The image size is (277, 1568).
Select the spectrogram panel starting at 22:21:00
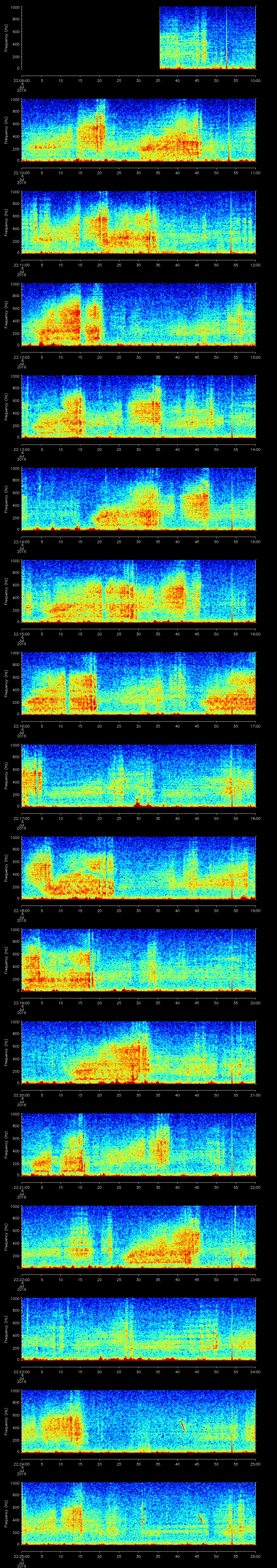point(138,1145)
